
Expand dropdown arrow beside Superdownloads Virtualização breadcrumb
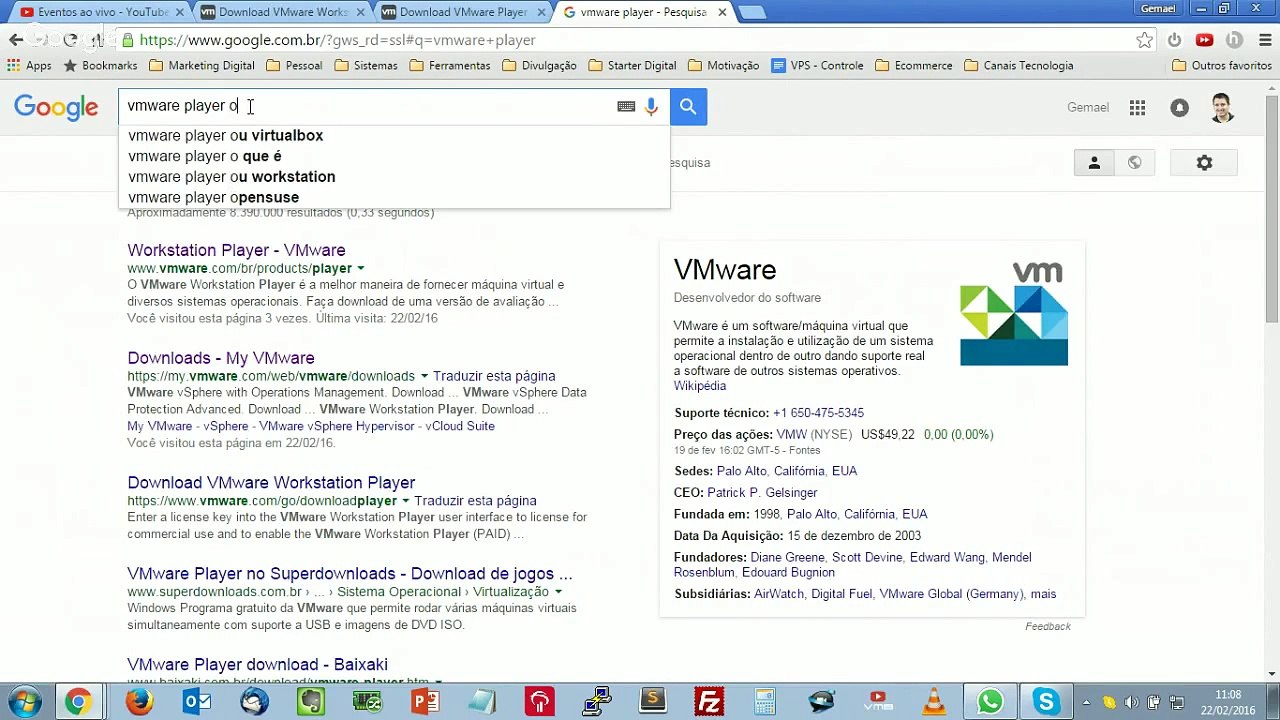(558, 592)
